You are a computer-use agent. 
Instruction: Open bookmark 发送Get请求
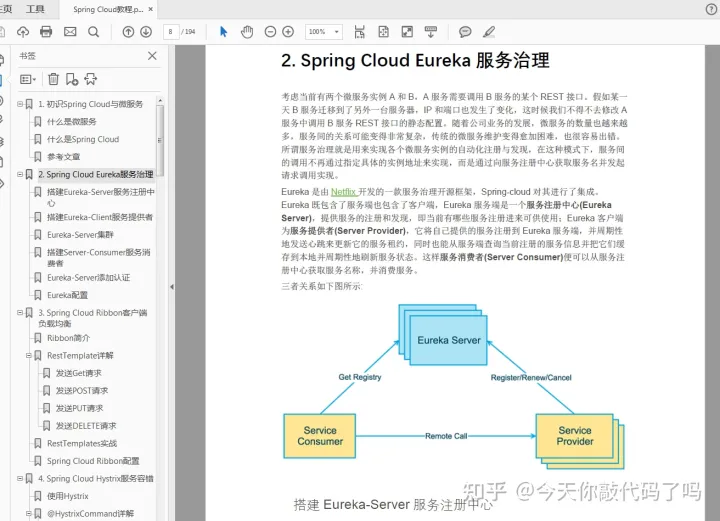pyautogui.click(x=79, y=373)
